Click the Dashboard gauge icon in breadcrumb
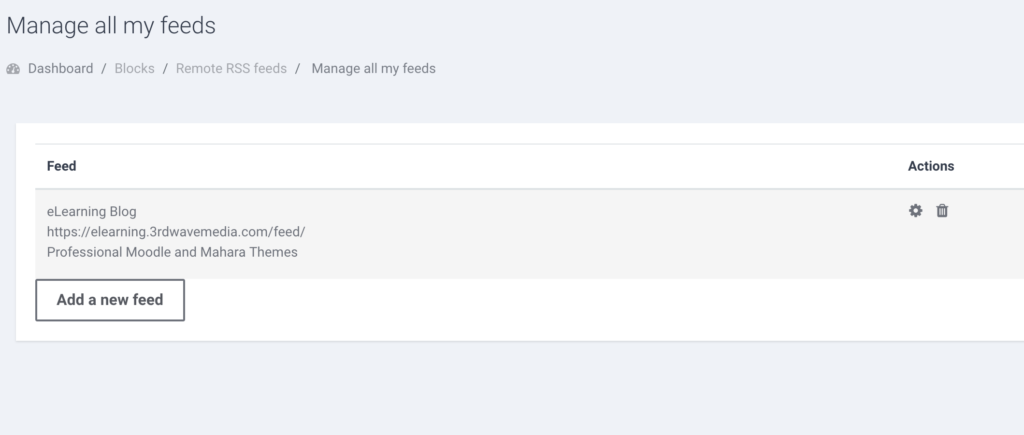 (13, 69)
